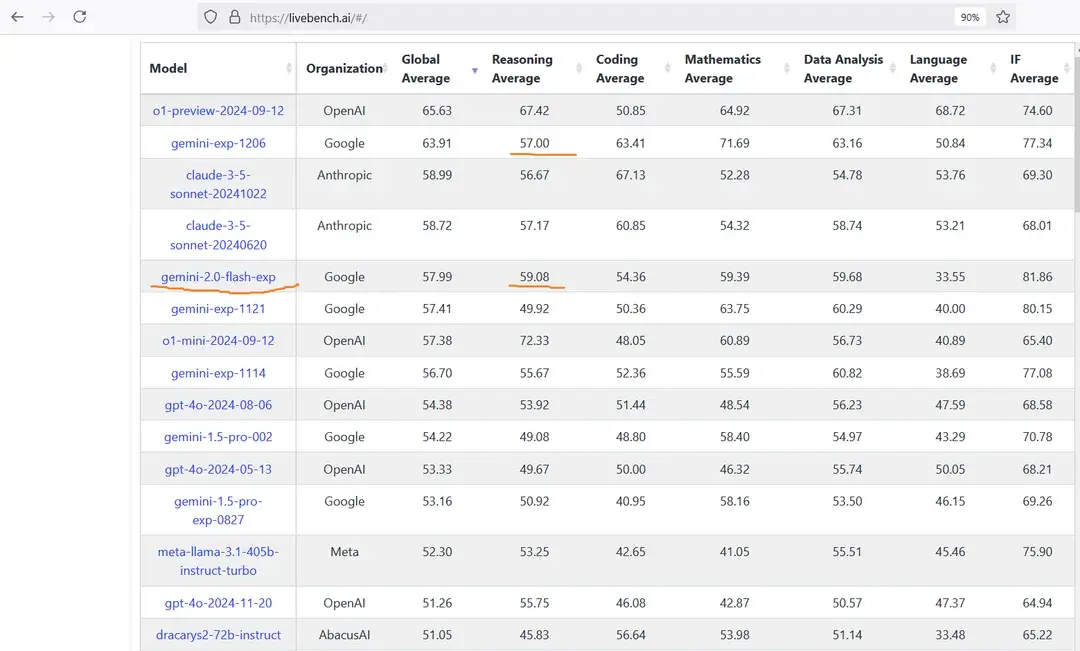Select language score 68.72
Viewport: 1080px width, 651px height.
(951, 110)
